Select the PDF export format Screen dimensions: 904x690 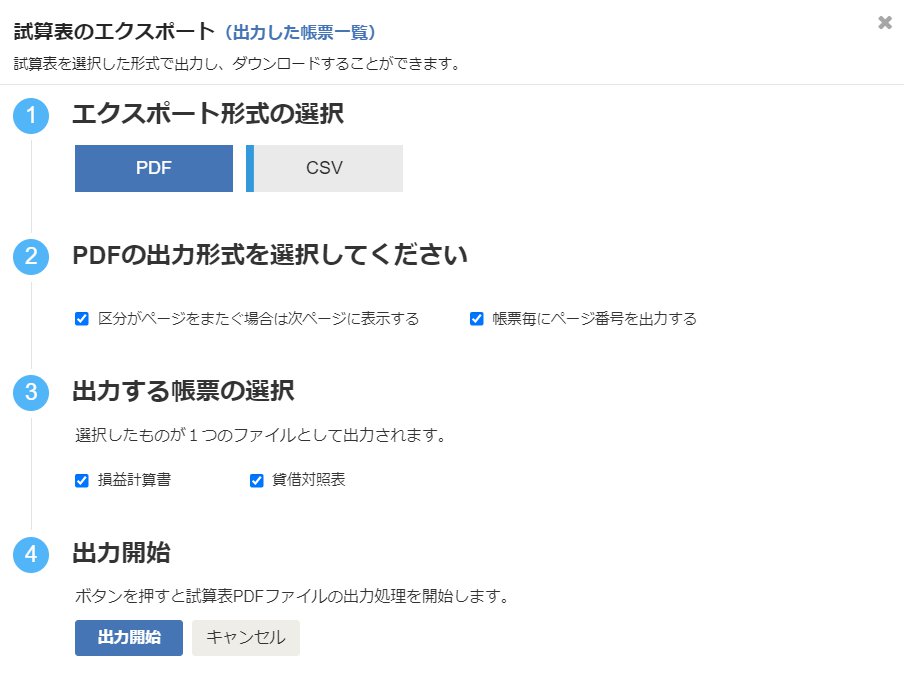(152, 167)
